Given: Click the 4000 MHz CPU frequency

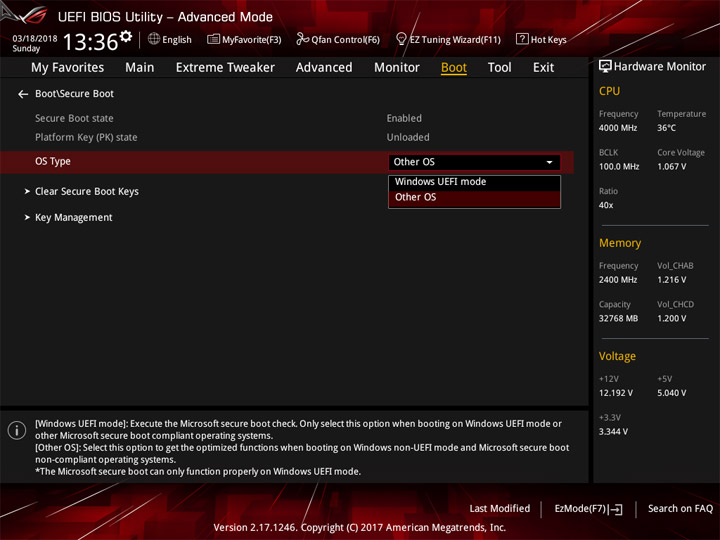Looking at the screenshot, I should pos(618,128).
